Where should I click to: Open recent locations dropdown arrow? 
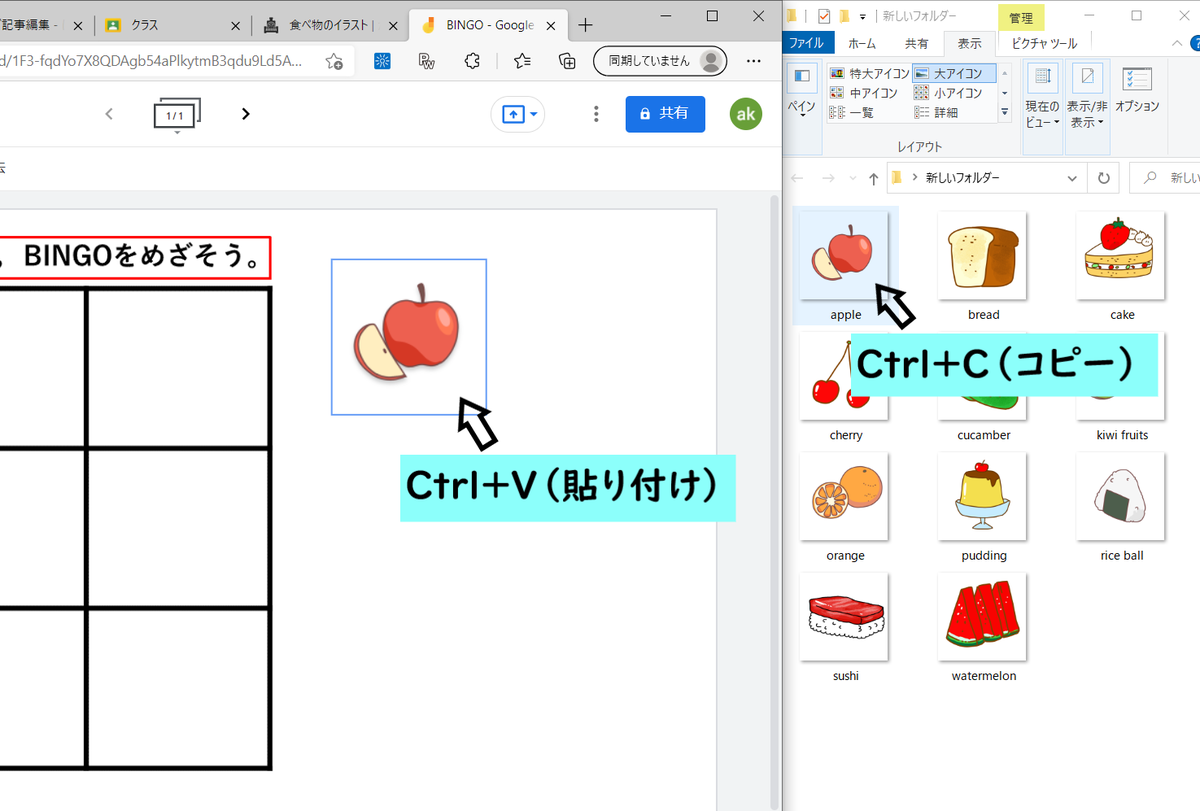pyautogui.click(x=852, y=178)
